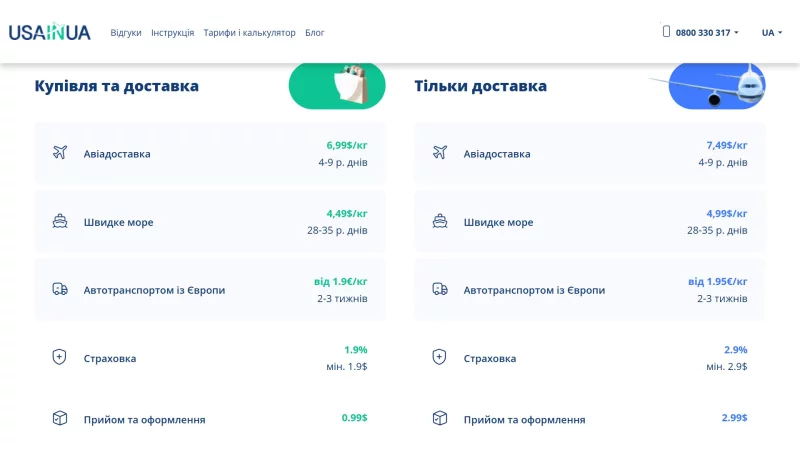Click the 0.99$ handling fee
800x450 pixels.
355,418
